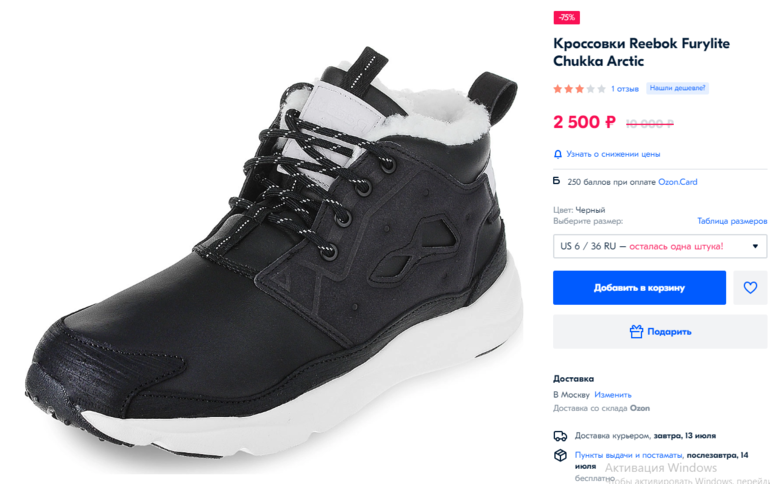Click the 'Ozon.Card' payment link

[x=677, y=182]
